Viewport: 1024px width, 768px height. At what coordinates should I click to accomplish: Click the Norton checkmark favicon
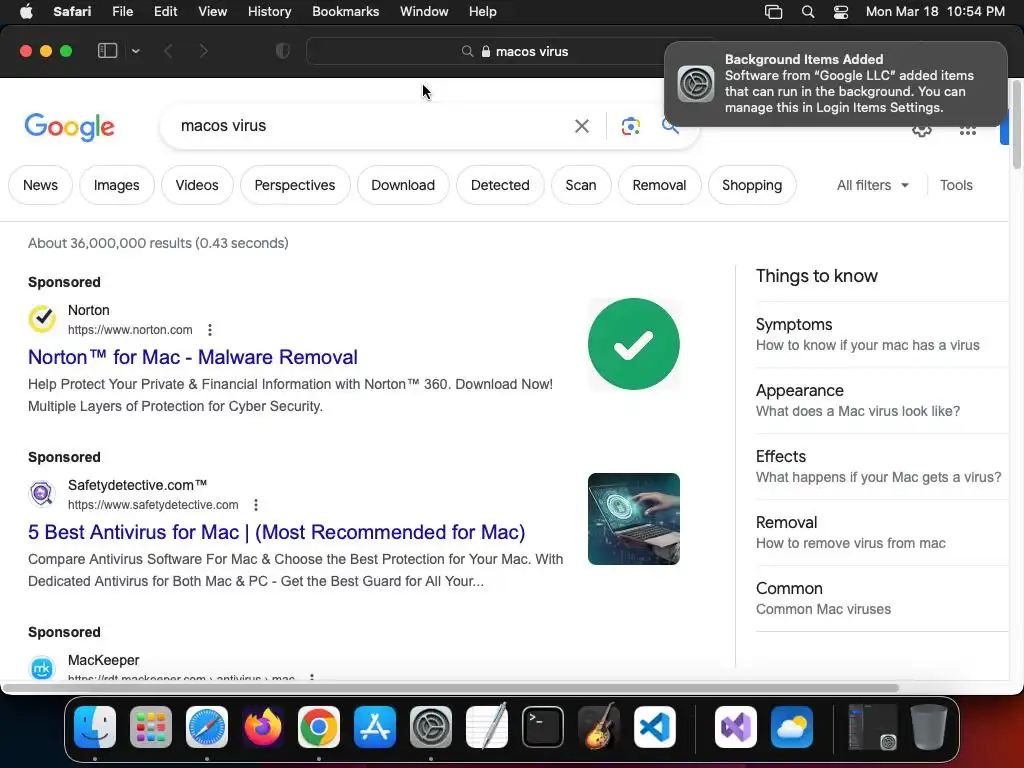(x=42, y=319)
